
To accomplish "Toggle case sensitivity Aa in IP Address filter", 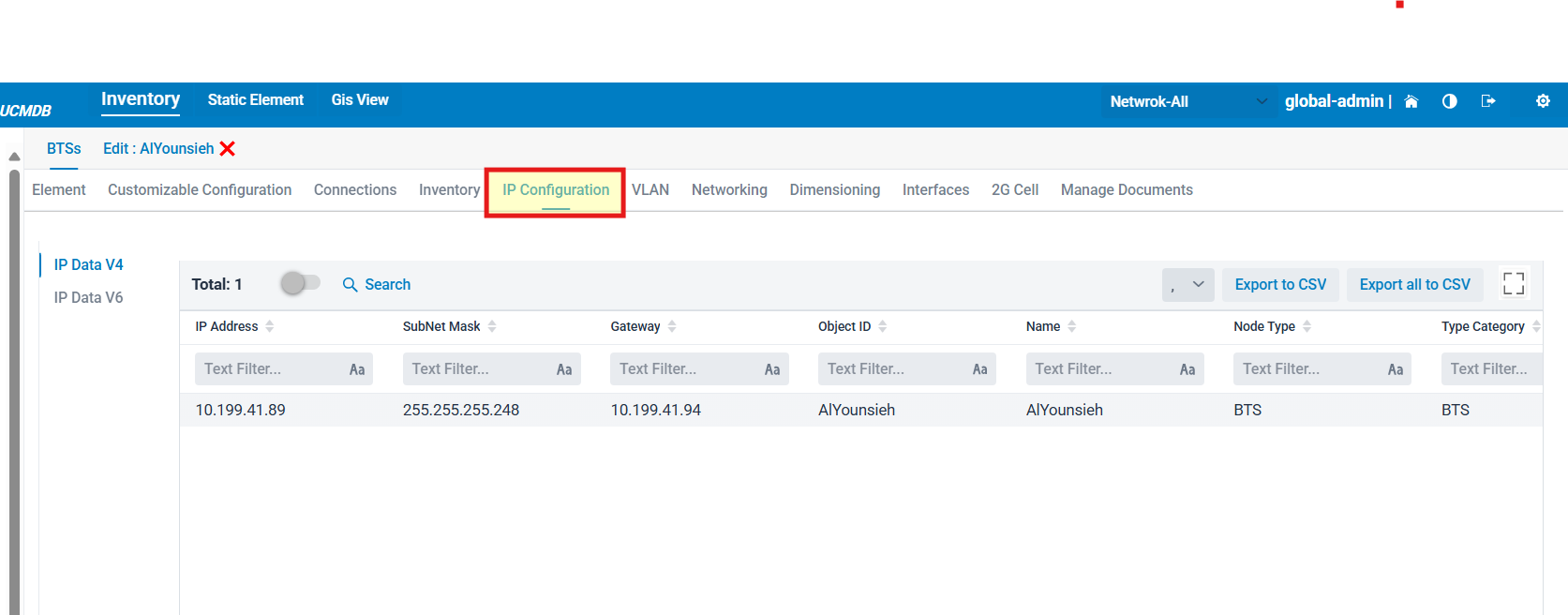I will coord(357,369).
